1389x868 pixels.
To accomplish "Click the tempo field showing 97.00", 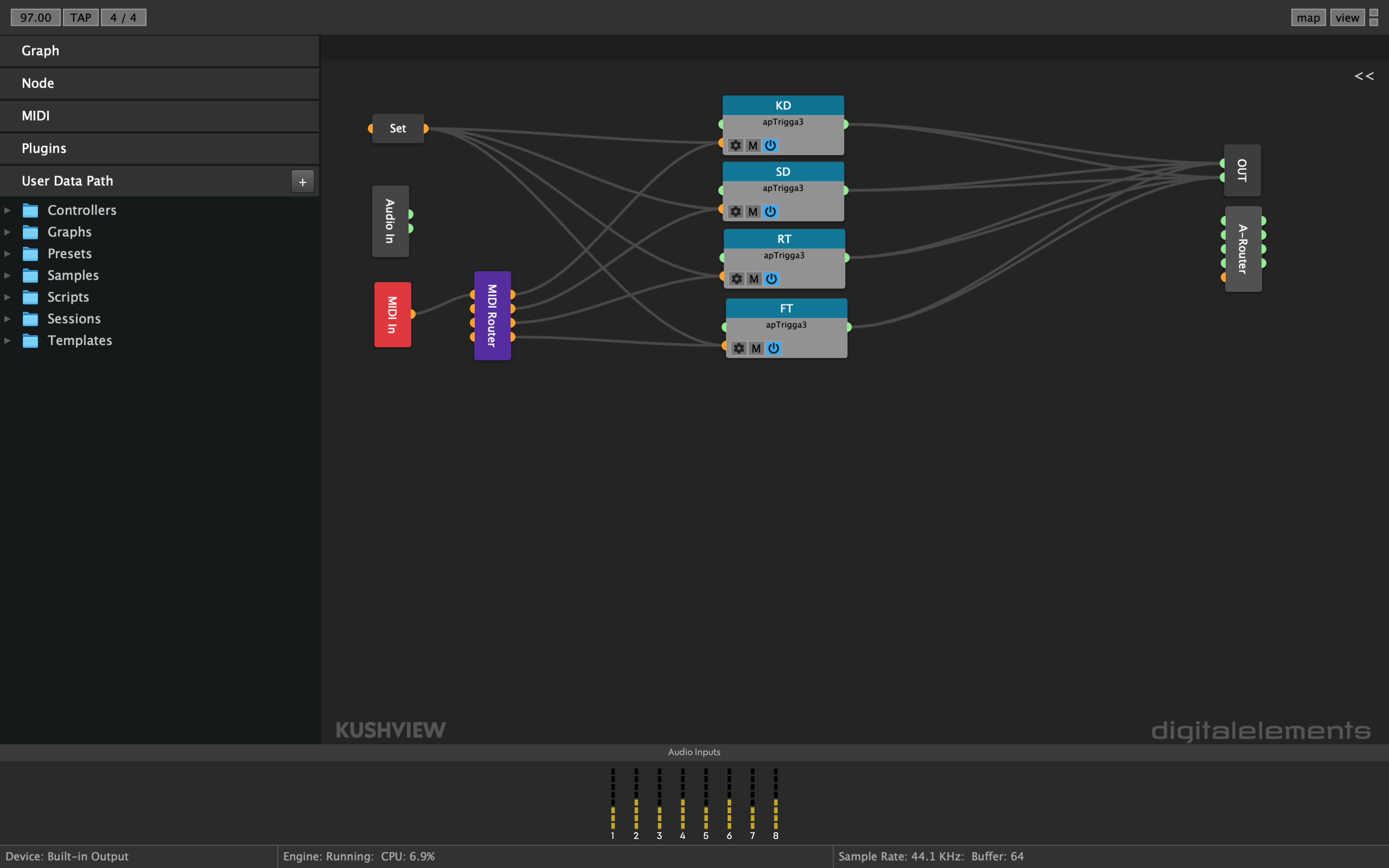I will click(x=35, y=17).
